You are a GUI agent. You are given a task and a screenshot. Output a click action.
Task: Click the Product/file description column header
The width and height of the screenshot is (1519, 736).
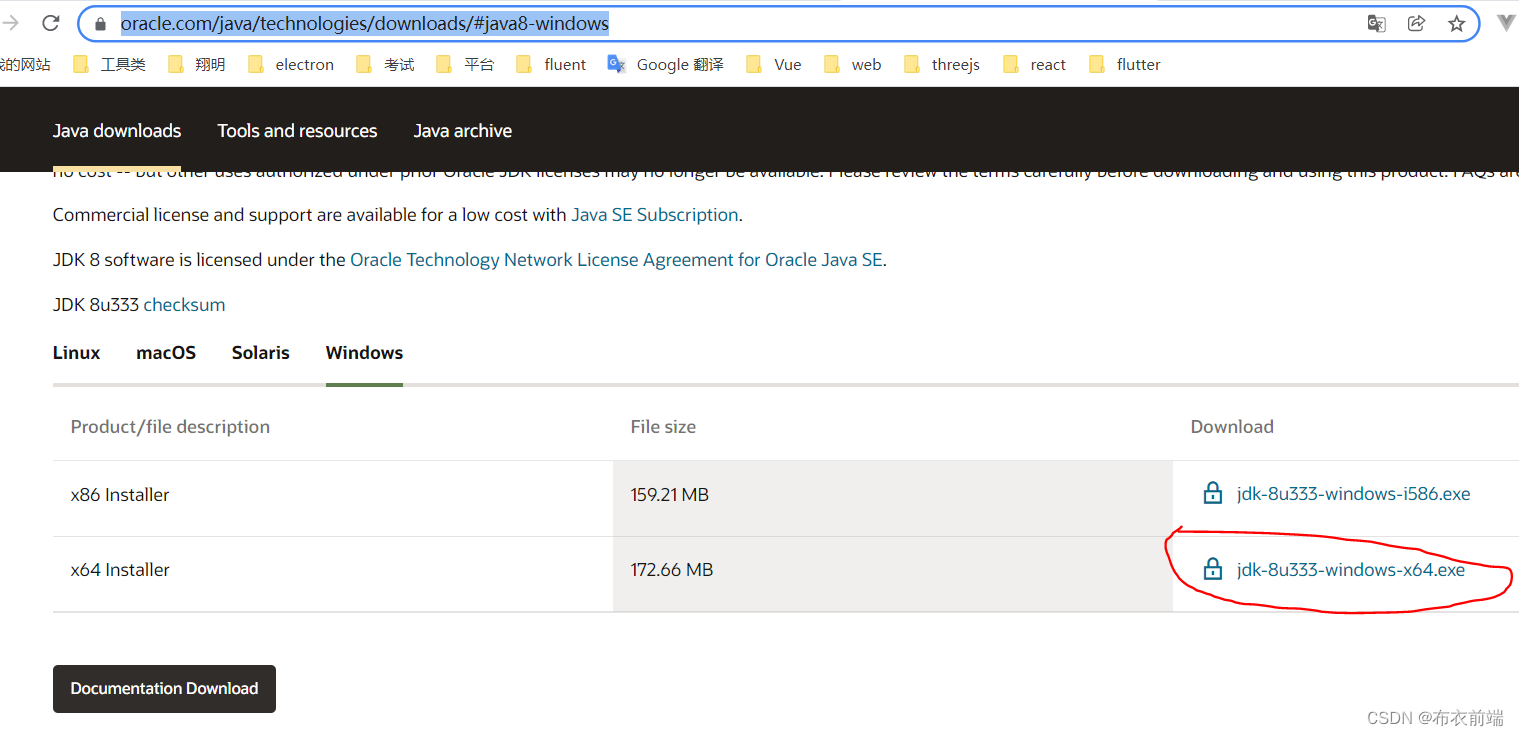(170, 427)
